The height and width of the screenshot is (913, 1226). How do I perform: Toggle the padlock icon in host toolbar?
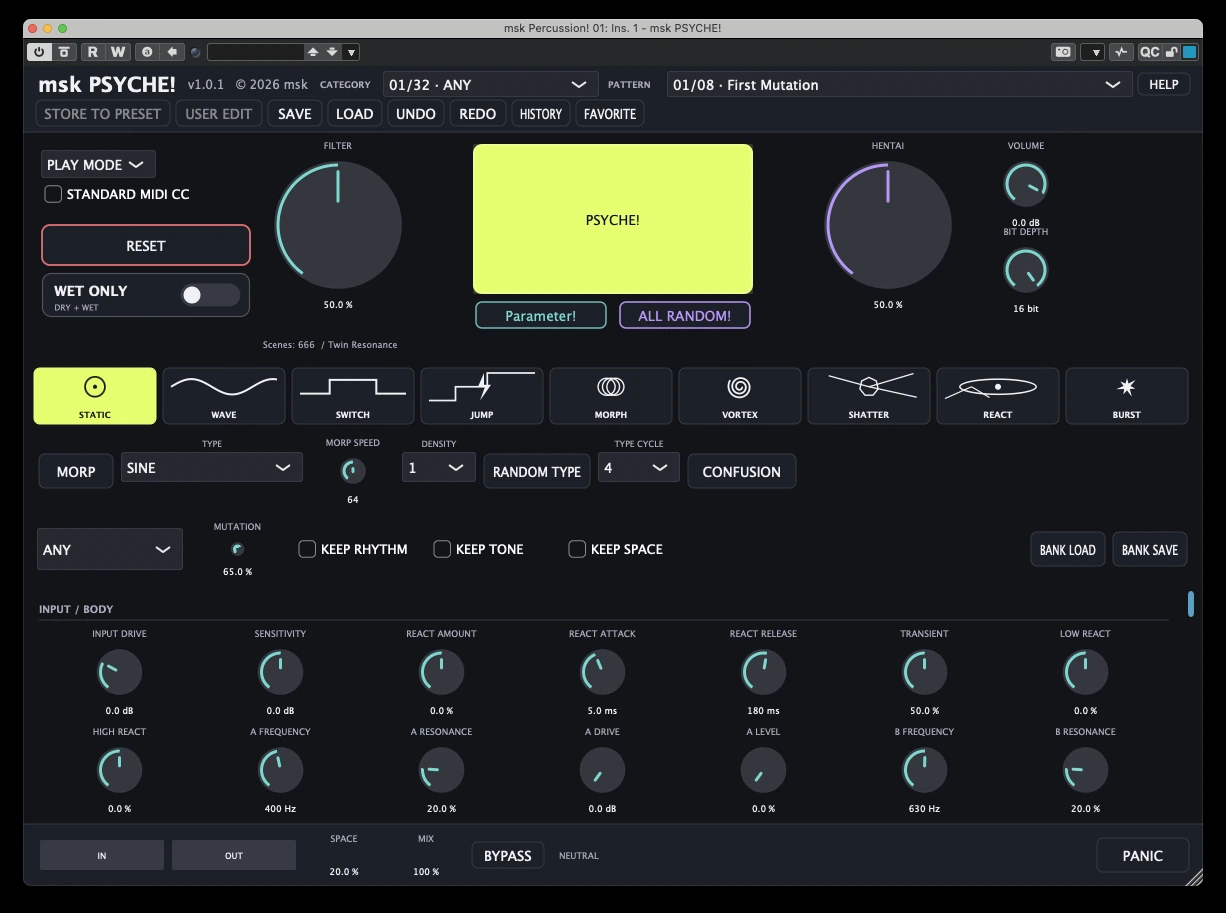(x=1171, y=52)
